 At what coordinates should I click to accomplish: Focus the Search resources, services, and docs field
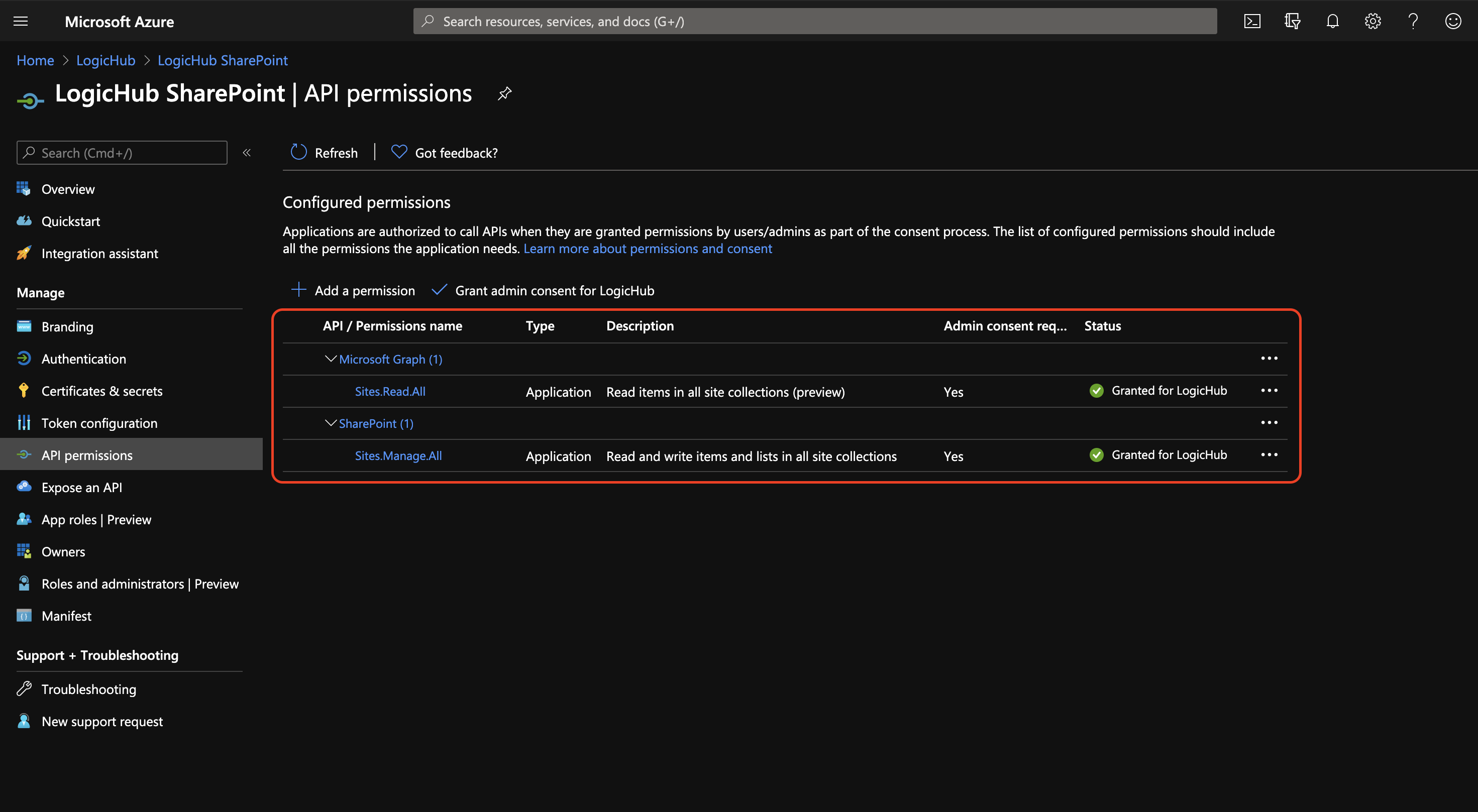click(x=815, y=21)
